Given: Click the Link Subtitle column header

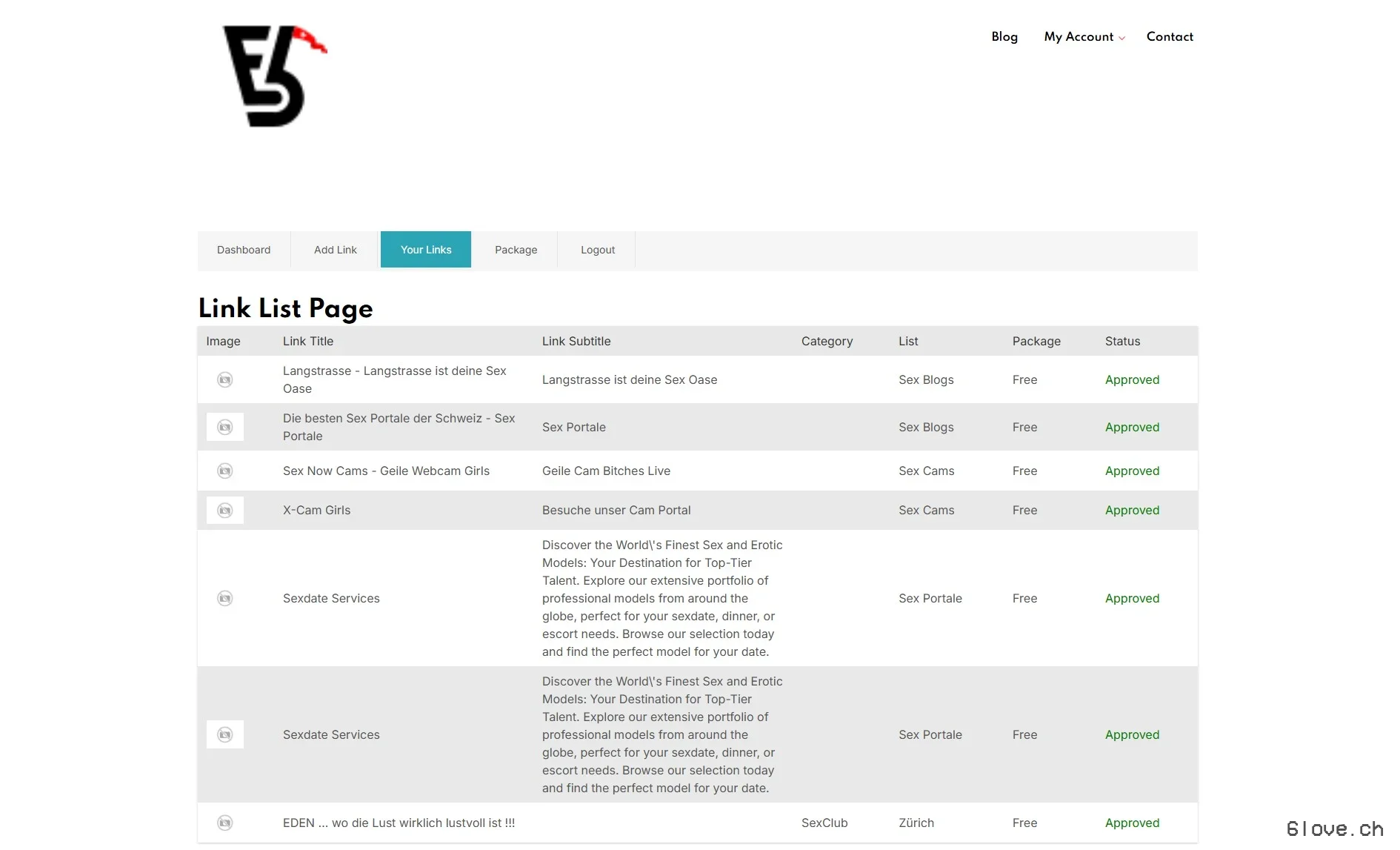Looking at the screenshot, I should click(x=576, y=341).
